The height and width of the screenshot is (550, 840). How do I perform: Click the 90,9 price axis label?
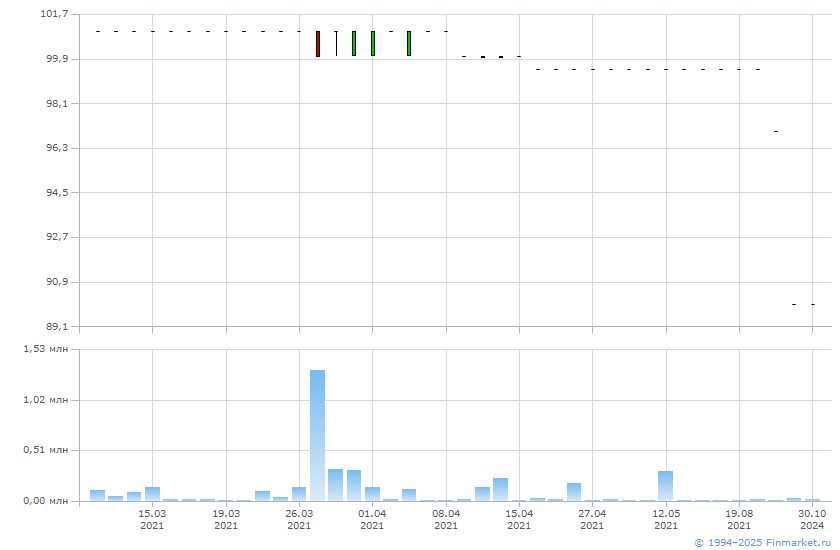coord(57,282)
